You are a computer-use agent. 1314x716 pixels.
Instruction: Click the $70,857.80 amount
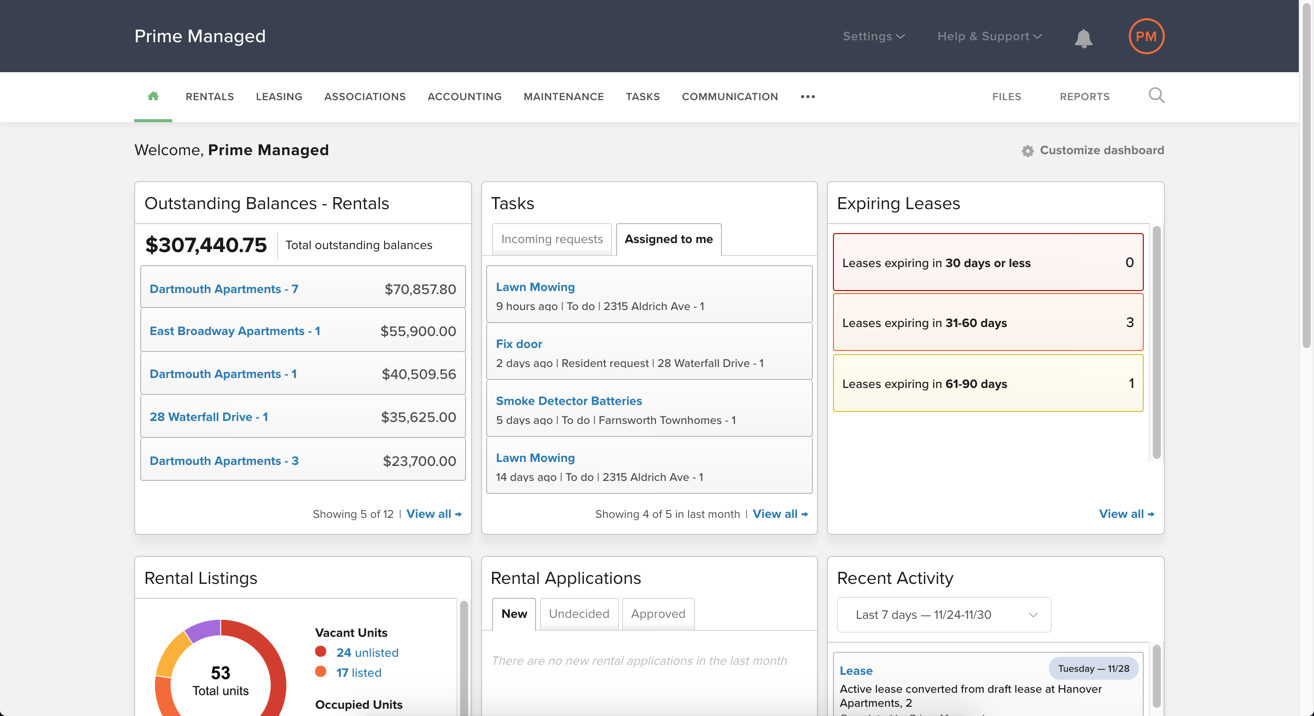coord(420,289)
